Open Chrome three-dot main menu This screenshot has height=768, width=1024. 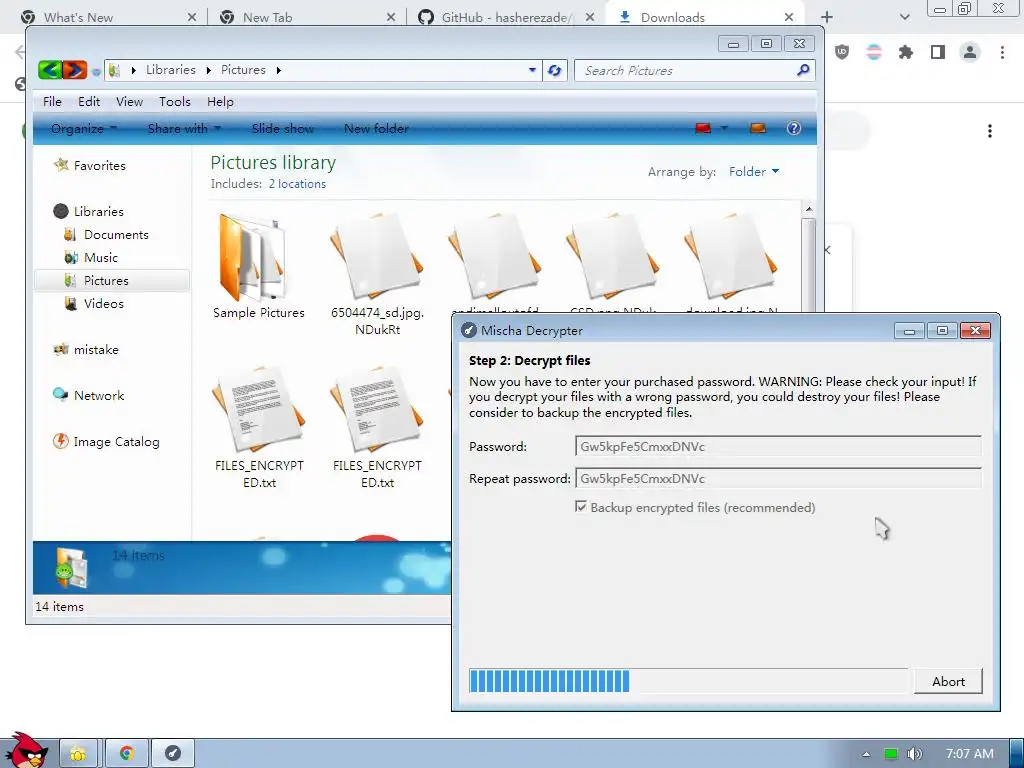(1002, 52)
